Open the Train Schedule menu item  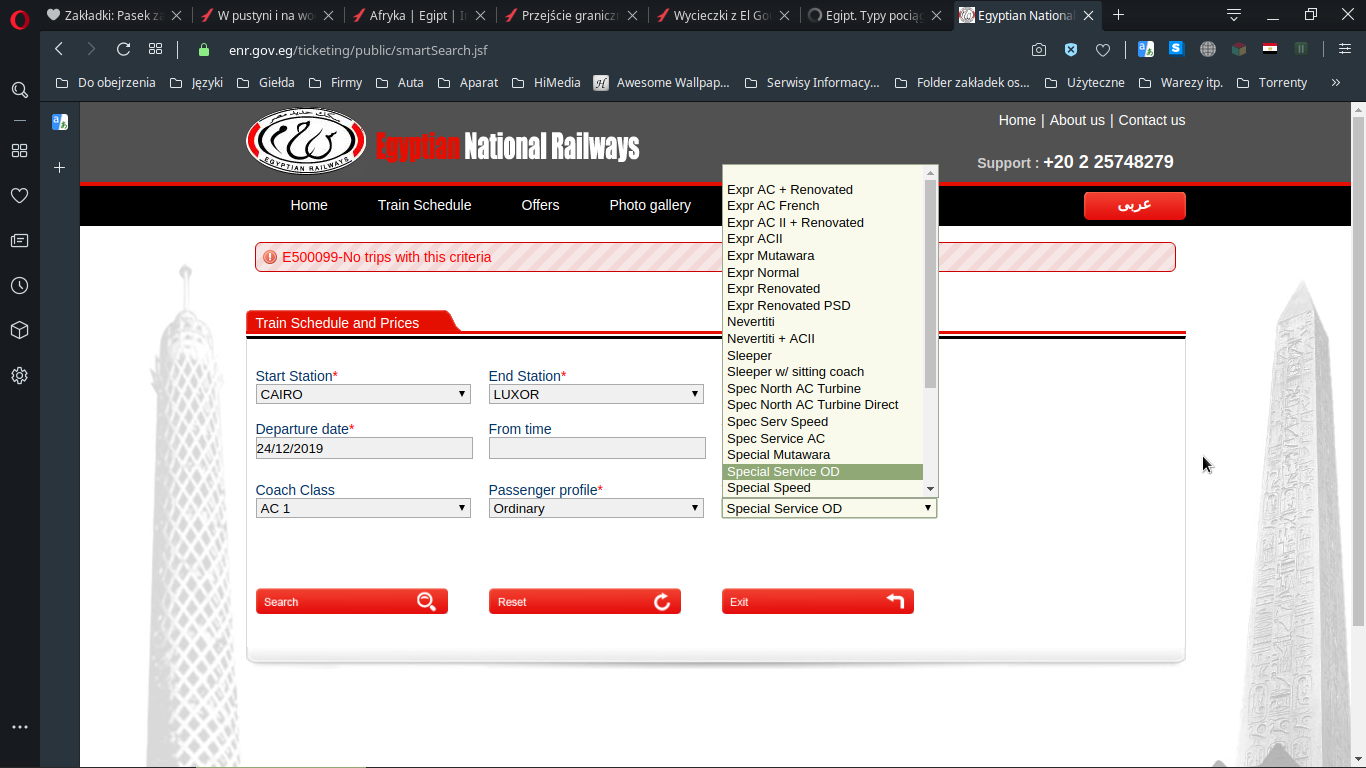pyautogui.click(x=424, y=205)
